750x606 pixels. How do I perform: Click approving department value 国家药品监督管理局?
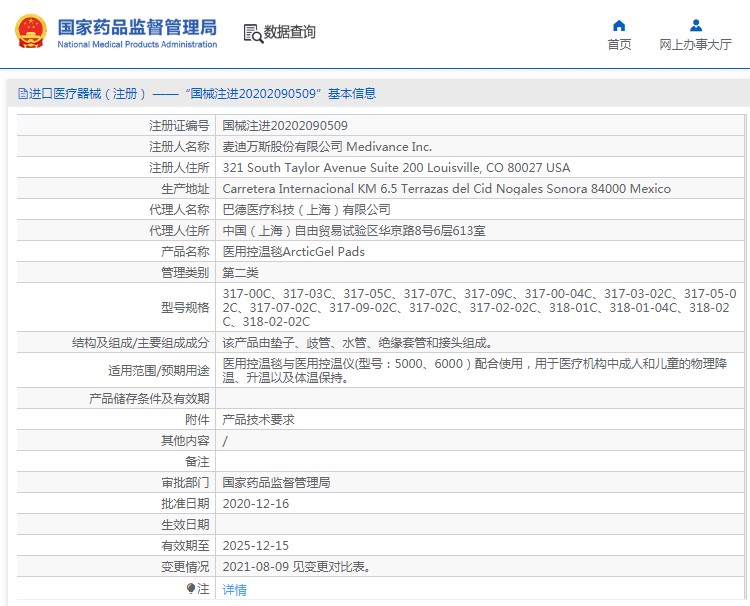click(x=276, y=483)
